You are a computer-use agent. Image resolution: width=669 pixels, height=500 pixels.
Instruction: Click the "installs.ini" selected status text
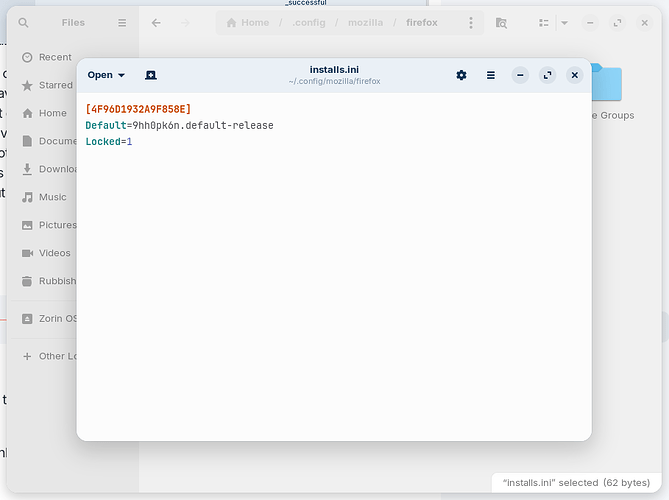pyautogui.click(x=576, y=483)
